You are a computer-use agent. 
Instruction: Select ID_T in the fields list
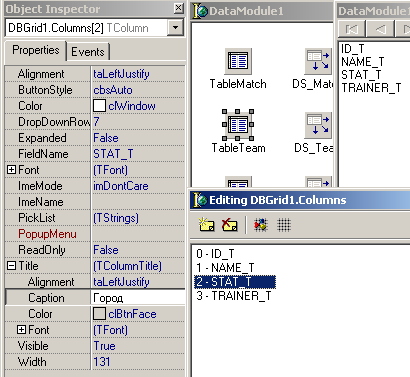pos(352,49)
